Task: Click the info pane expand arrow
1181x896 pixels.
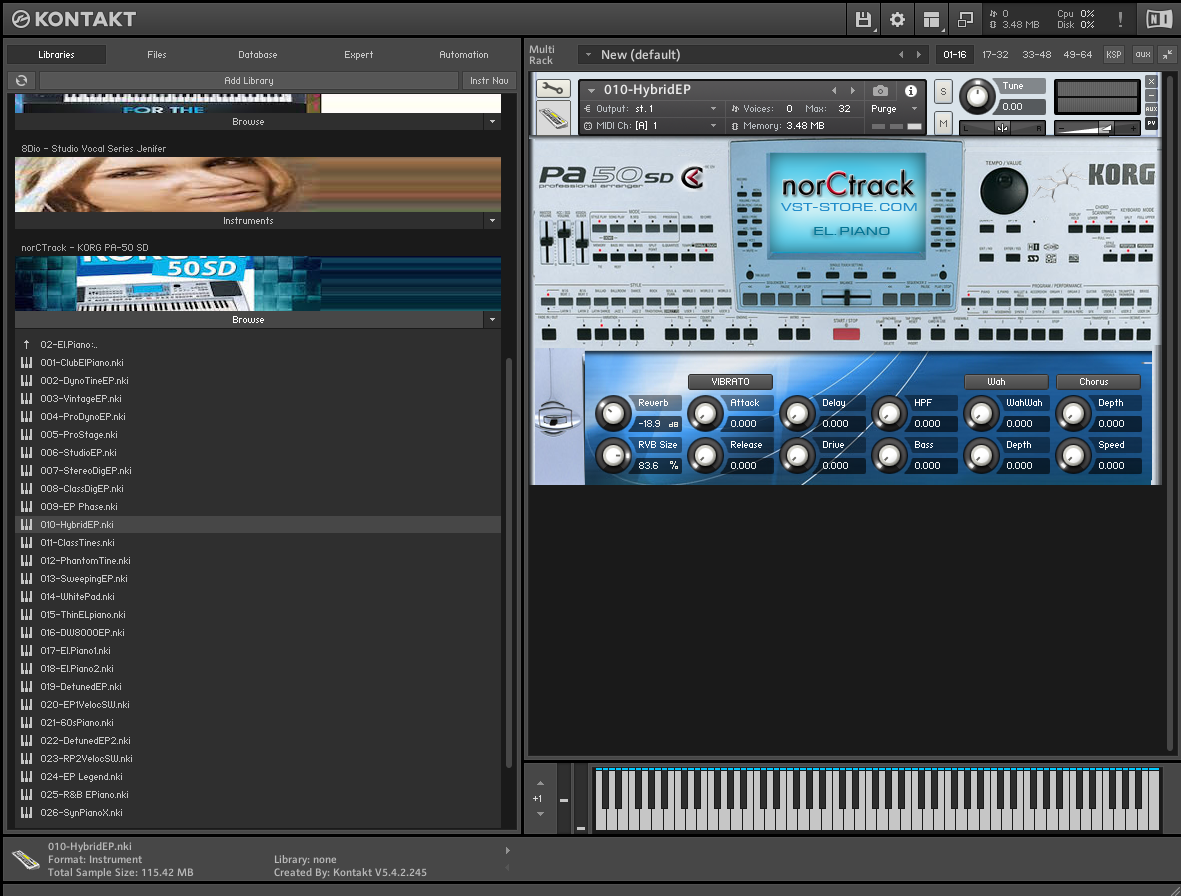Action: (x=508, y=851)
